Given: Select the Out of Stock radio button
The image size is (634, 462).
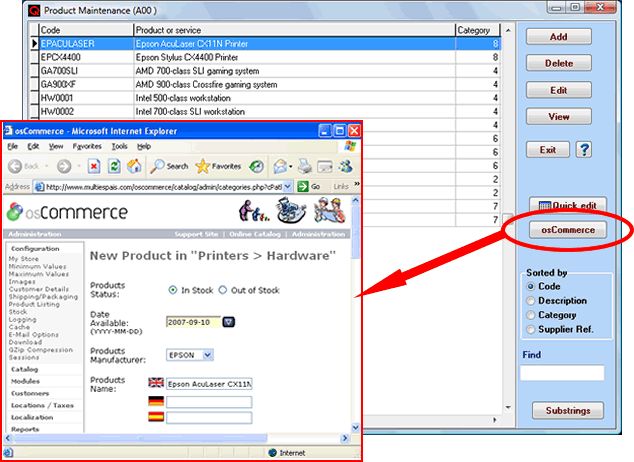Looking at the screenshot, I should pos(223,290).
